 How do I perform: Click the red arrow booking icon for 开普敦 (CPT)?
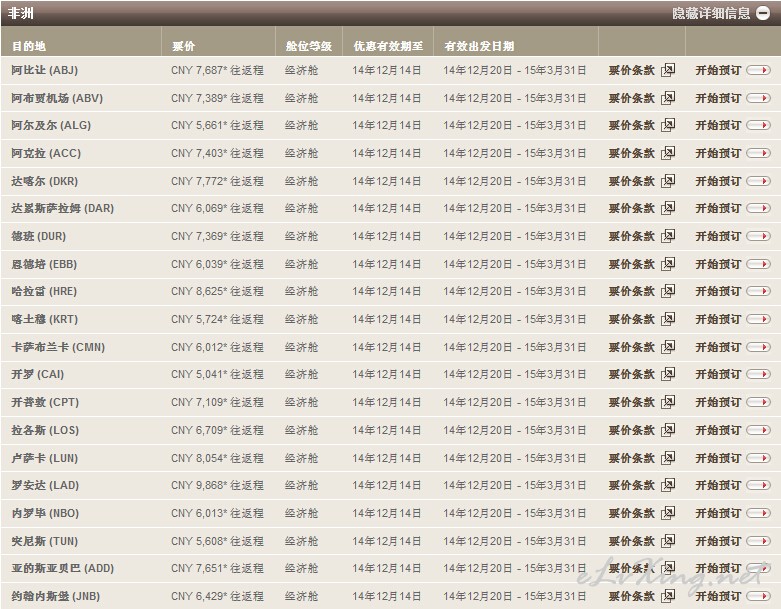(x=759, y=402)
